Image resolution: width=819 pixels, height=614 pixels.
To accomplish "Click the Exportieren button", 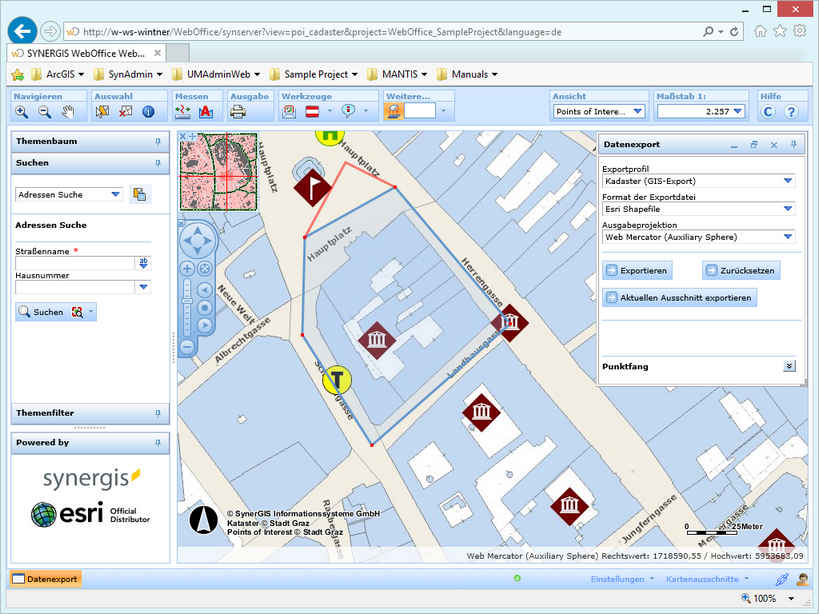I will (x=636, y=270).
